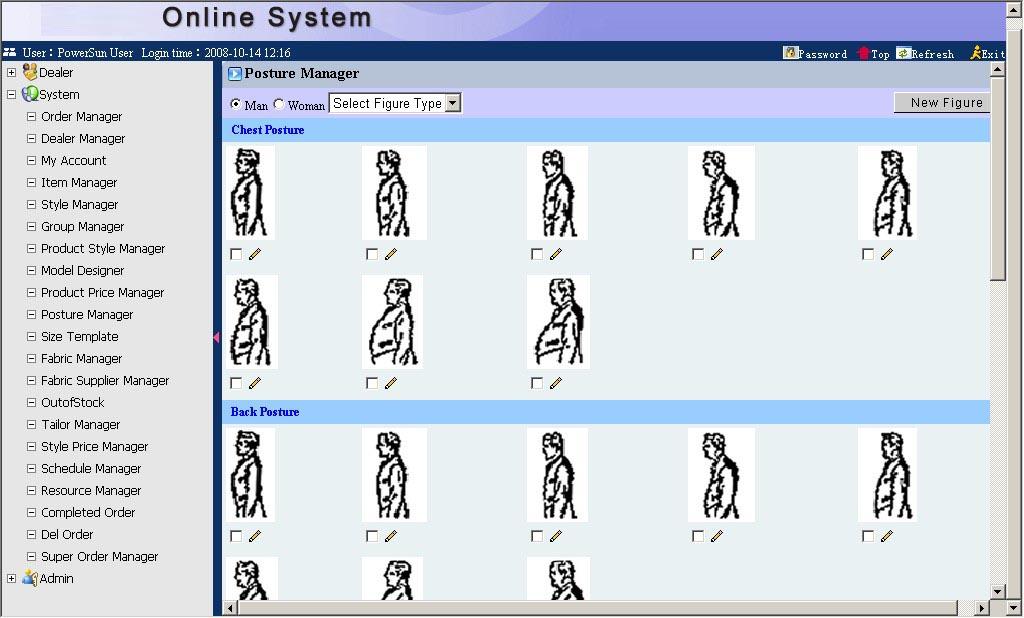Open Item Manager in sidebar
Viewport: 1024px width, 618px height.
pos(79,183)
